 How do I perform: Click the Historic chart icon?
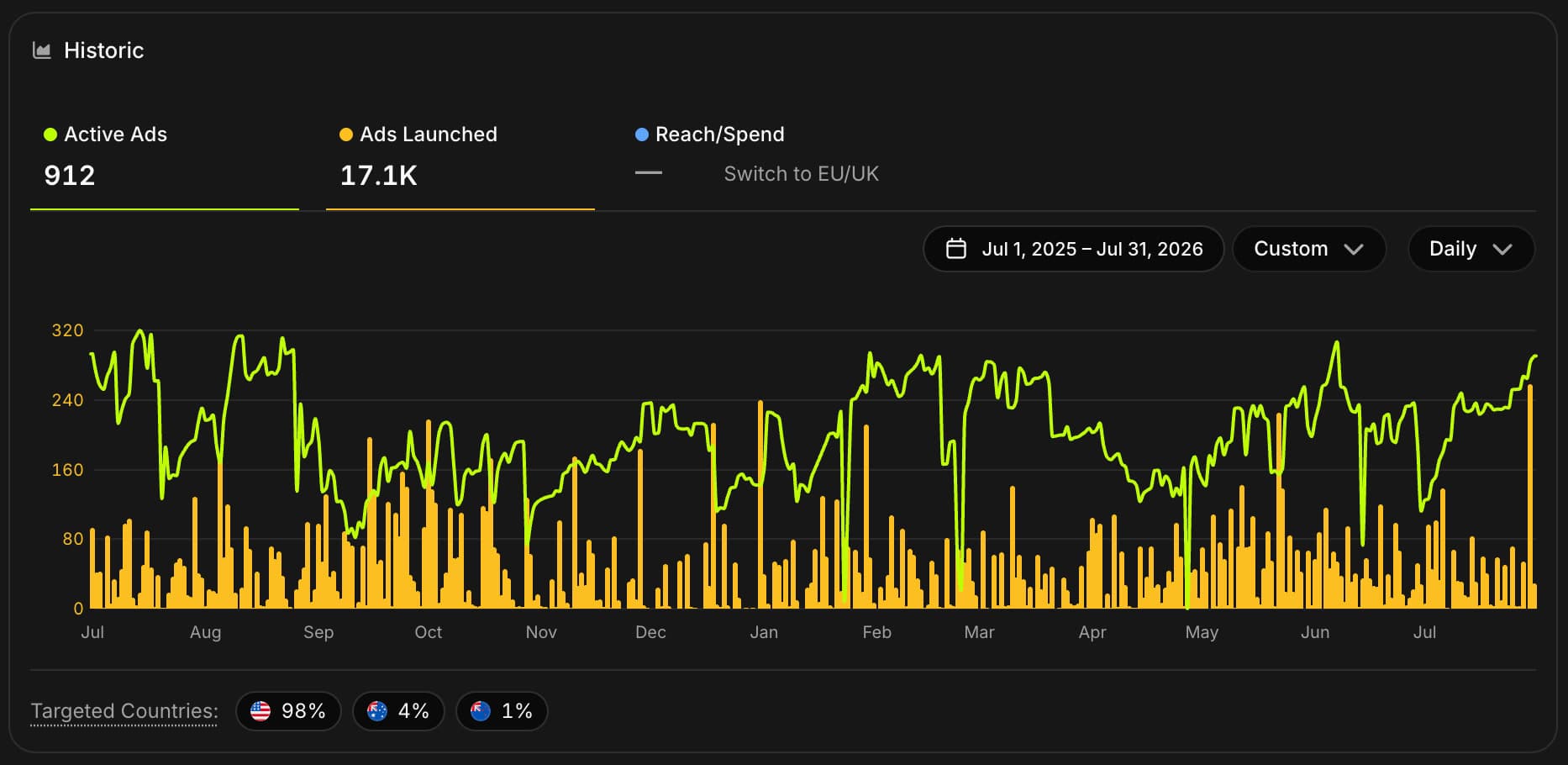point(42,50)
